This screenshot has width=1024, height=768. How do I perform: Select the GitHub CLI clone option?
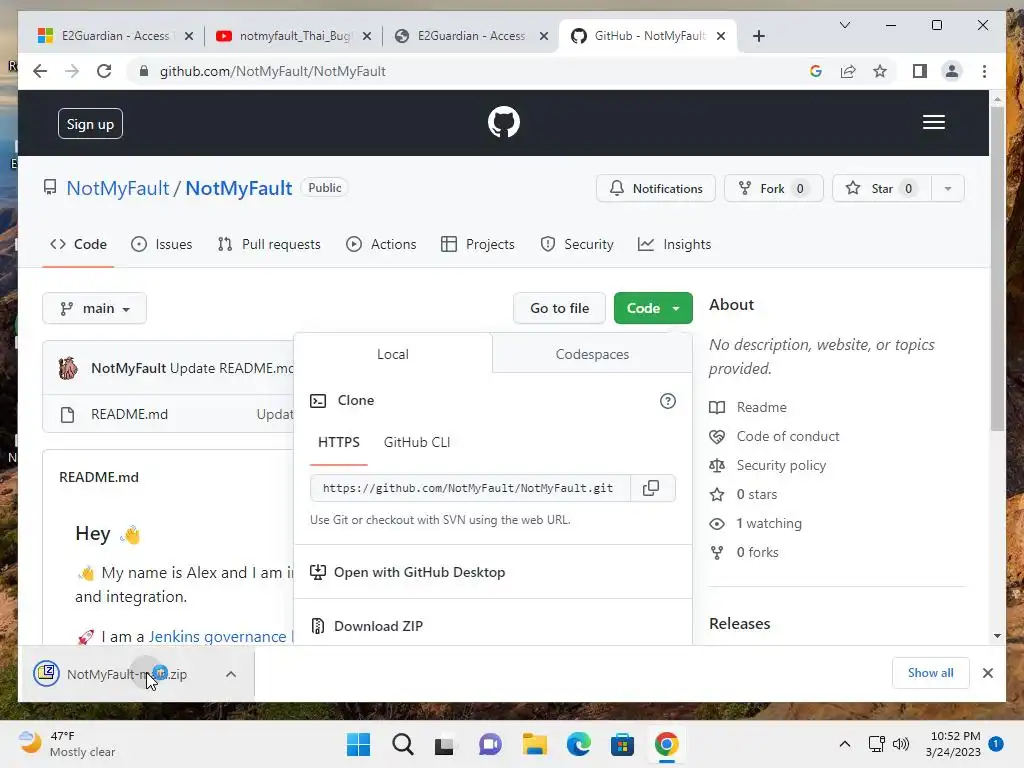tap(417, 442)
